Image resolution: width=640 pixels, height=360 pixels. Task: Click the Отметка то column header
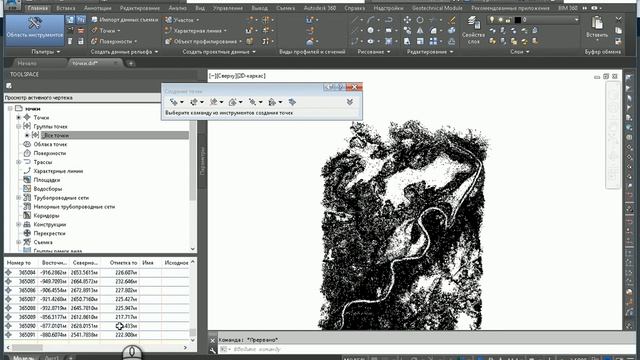[123, 263]
